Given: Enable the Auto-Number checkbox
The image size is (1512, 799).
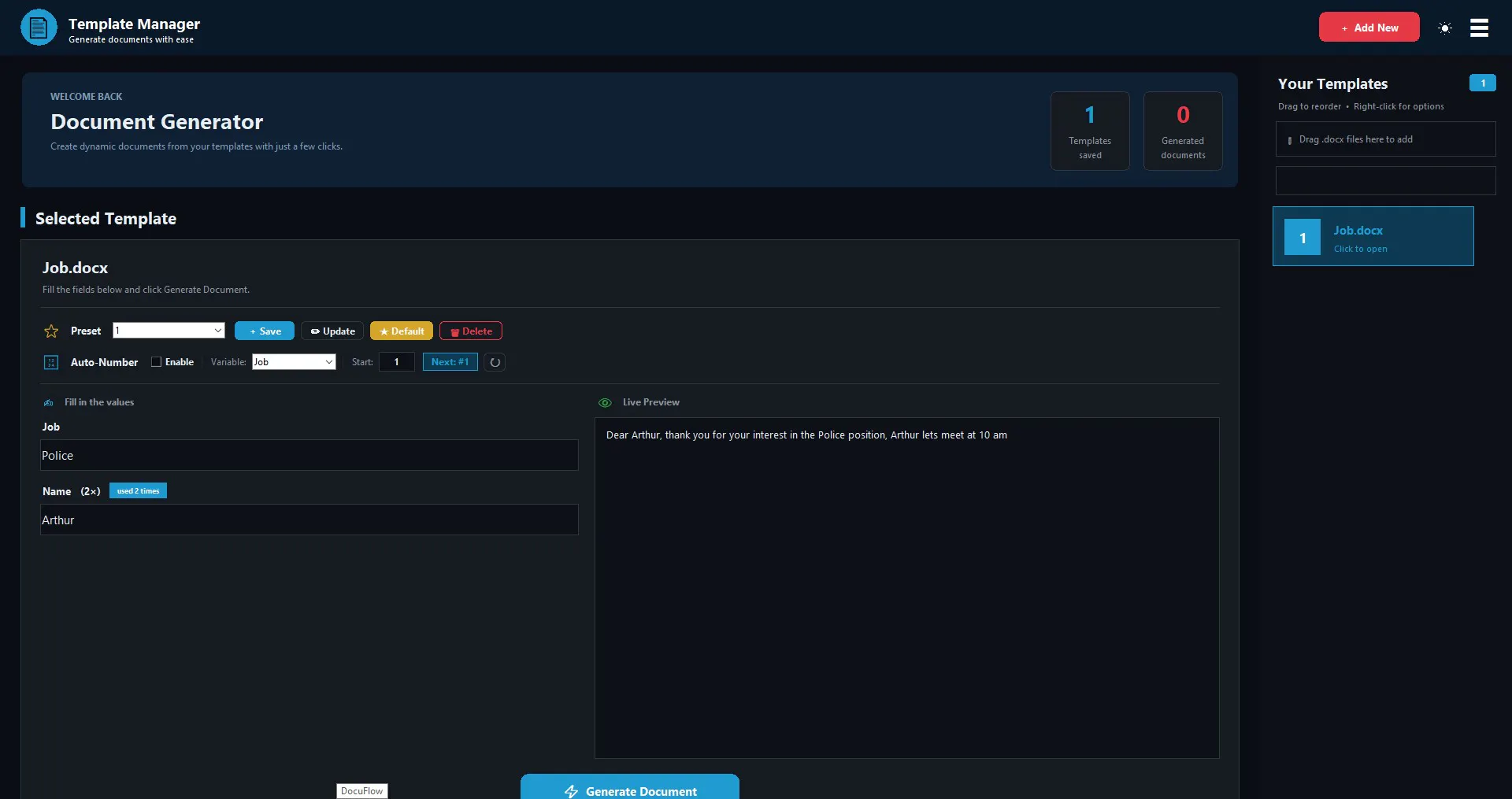Looking at the screenshot, I should 156,362.
